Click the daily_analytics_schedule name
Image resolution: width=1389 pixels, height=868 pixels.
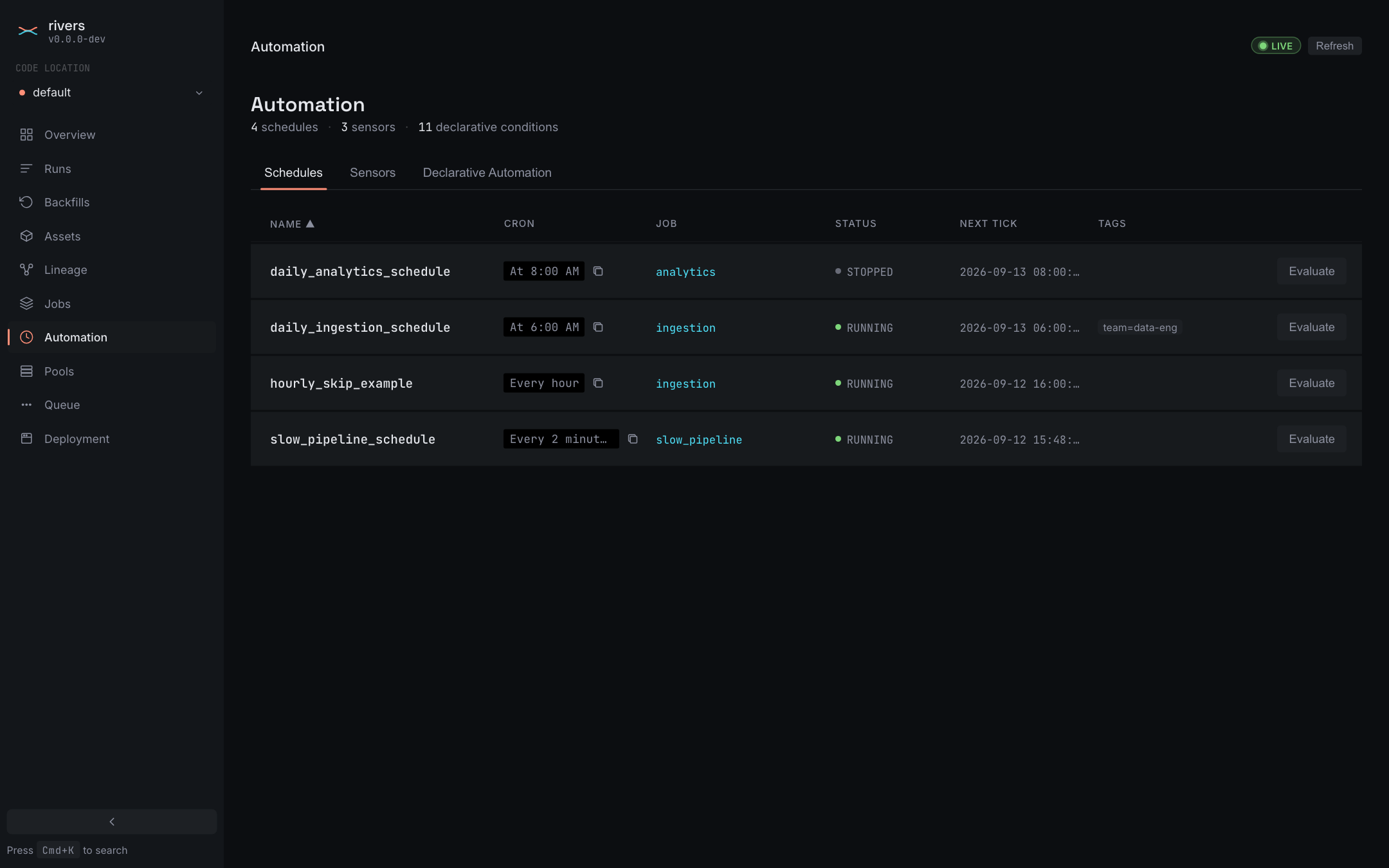click(360, 271)
